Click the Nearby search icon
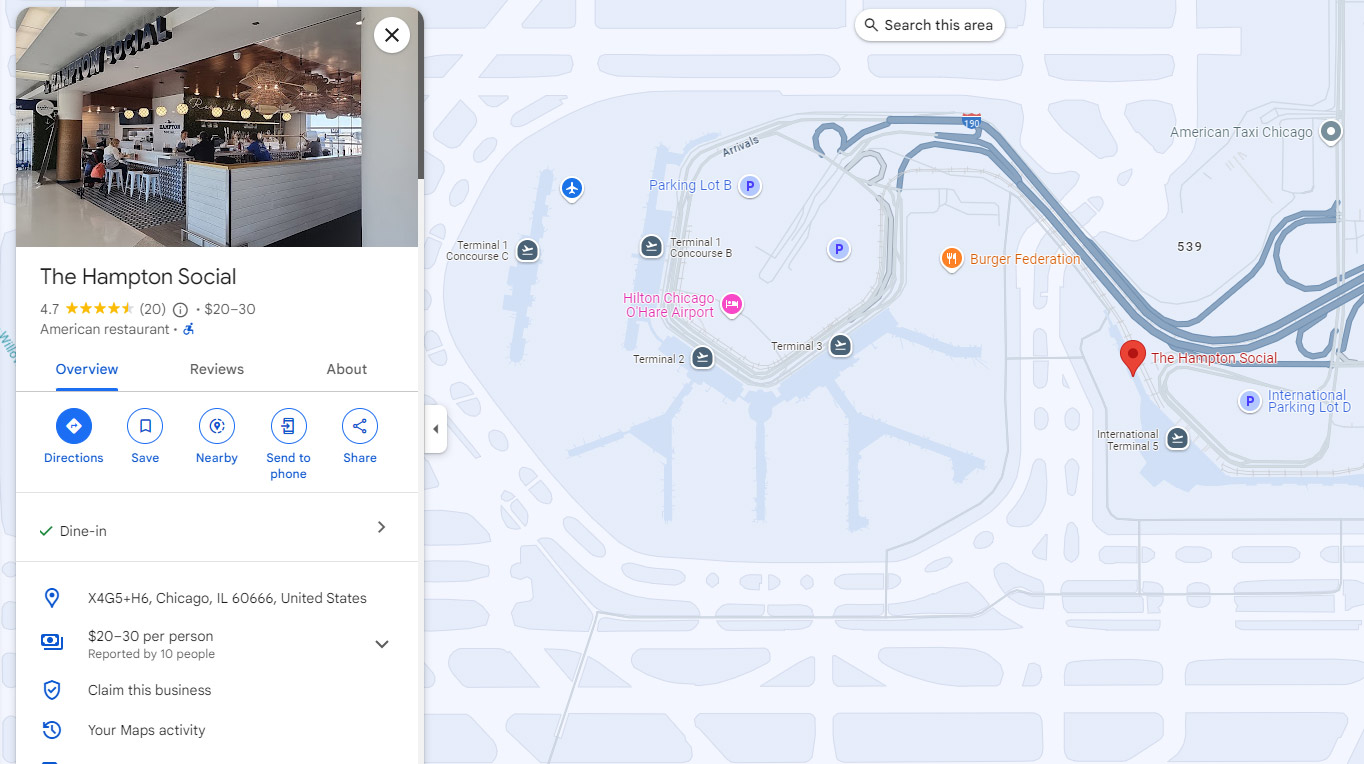The width and height of the screenshot is (1364, 764). coord(217,426)
